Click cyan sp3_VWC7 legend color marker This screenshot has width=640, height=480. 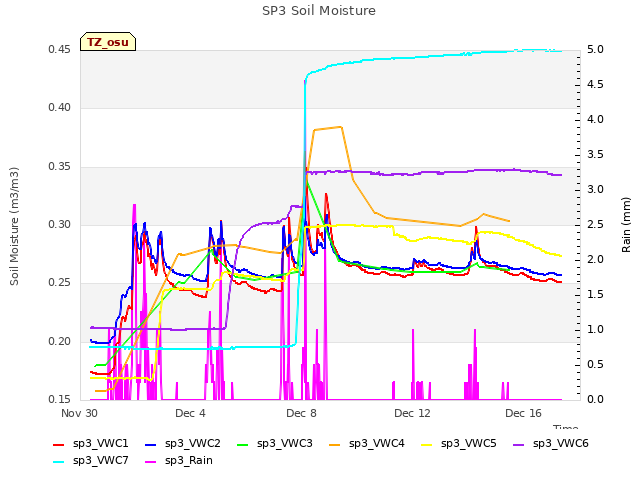click(59, 462)
